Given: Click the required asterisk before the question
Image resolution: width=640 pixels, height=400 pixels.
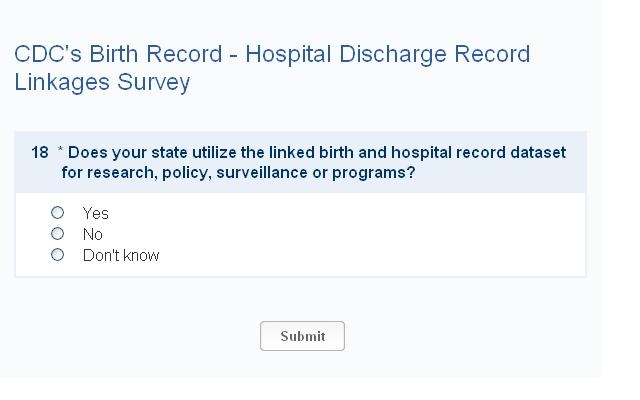Looking at the screenshot, I should pos(61,152).
